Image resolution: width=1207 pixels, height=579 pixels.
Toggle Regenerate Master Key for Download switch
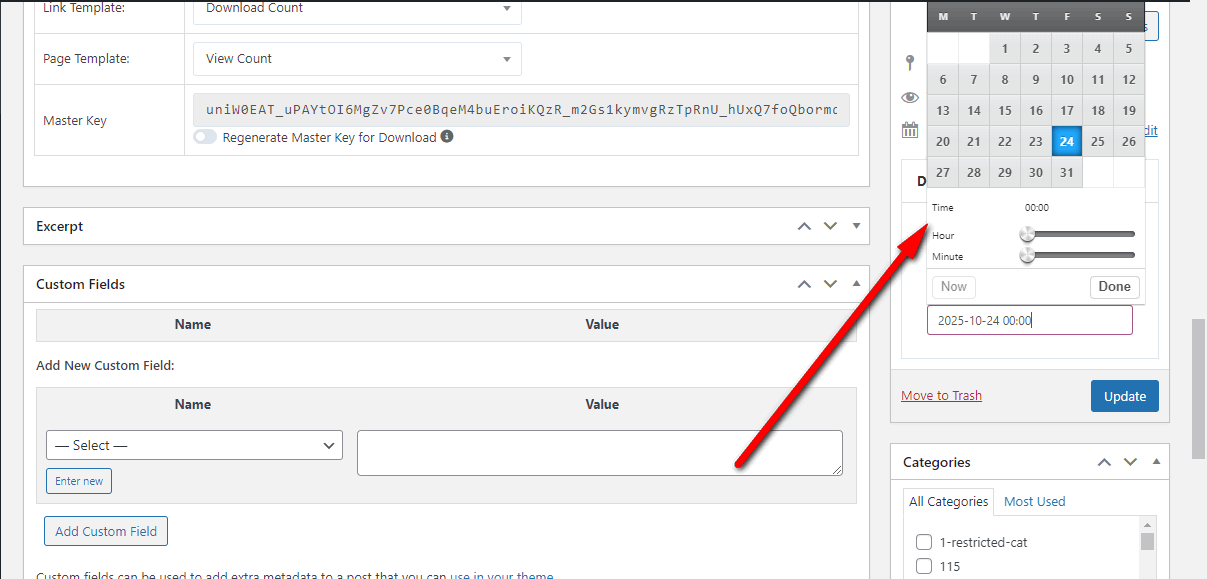click(205, 137)
